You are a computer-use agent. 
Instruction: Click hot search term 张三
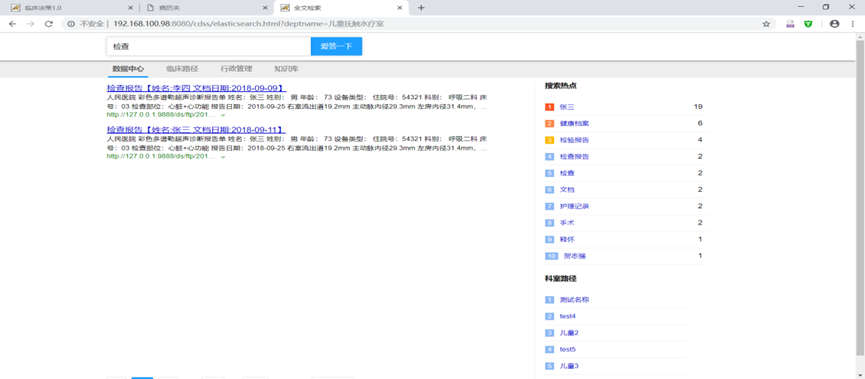567,107
